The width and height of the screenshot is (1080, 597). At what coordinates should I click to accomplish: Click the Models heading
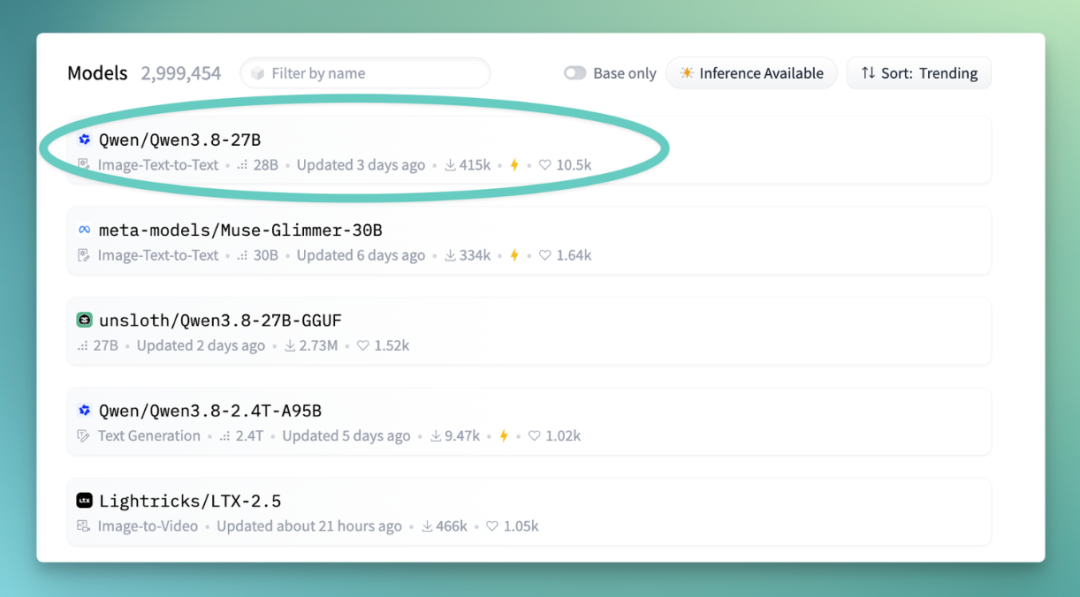[97, 73]
